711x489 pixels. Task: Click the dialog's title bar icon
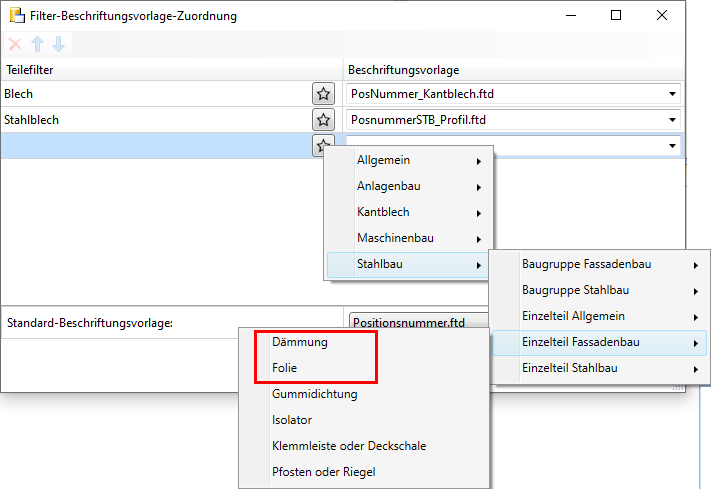point(18,15)
